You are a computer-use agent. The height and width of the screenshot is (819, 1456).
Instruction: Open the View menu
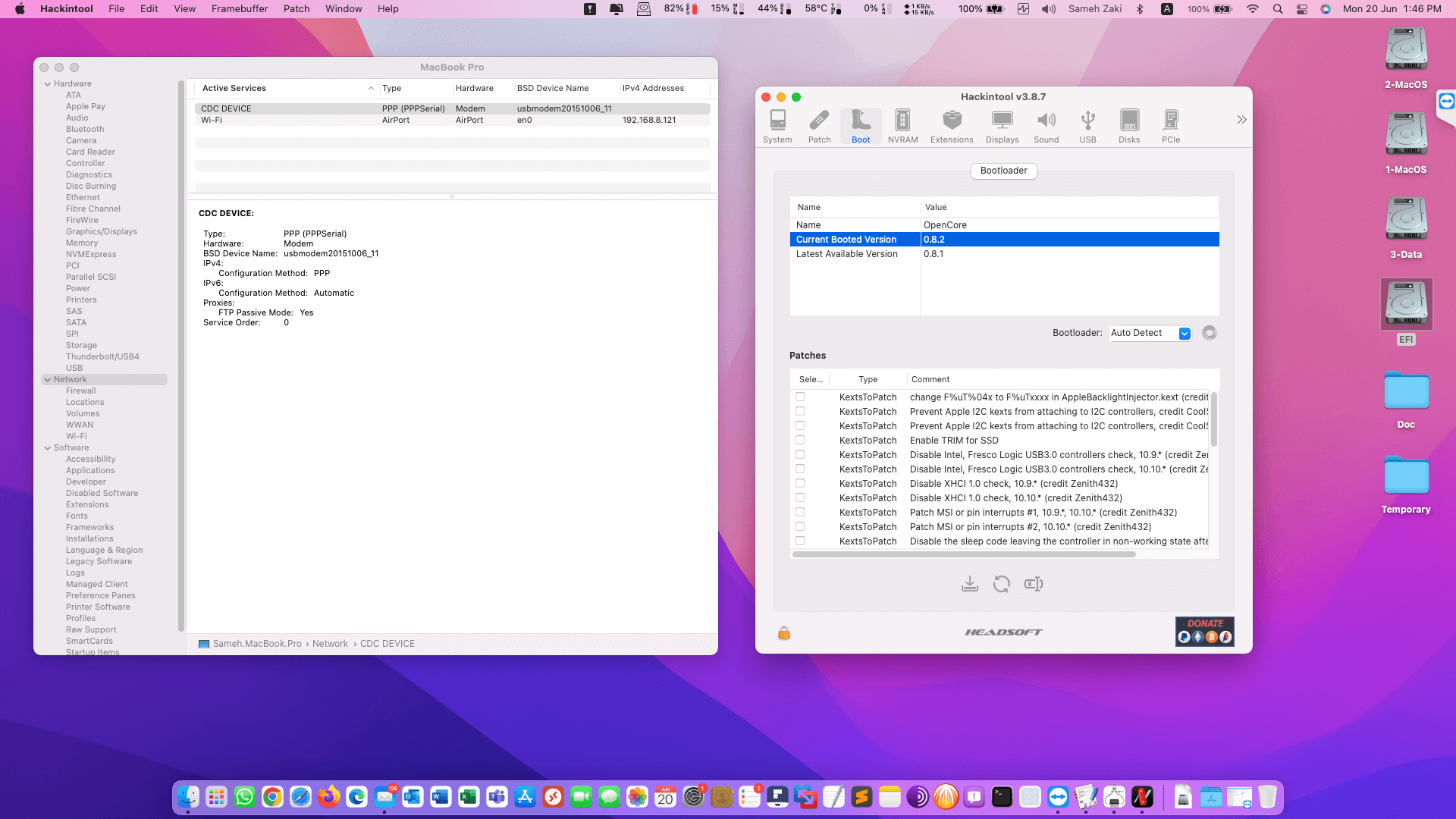coord(185,9)
